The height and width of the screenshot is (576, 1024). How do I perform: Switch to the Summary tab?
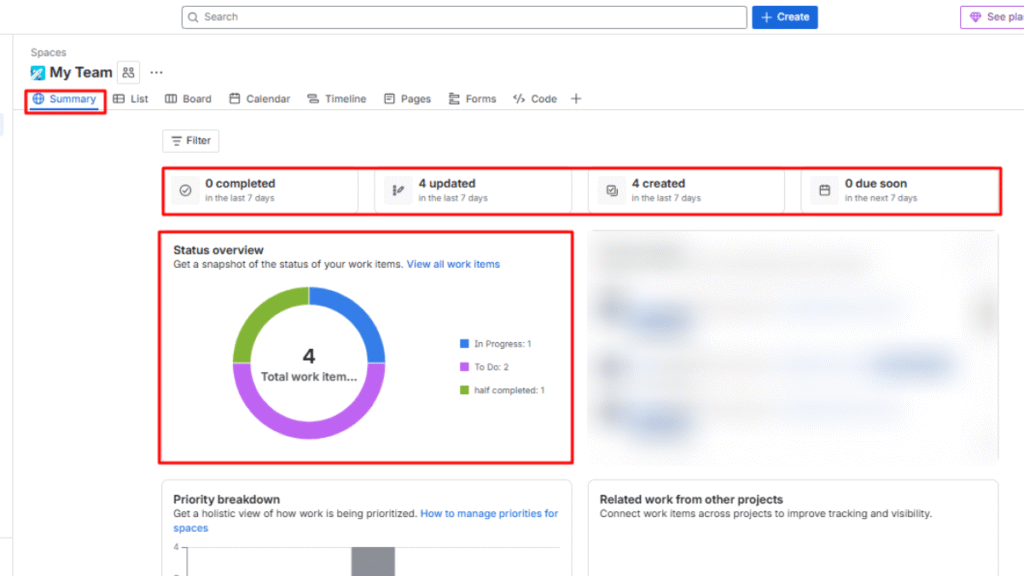tap(64, 98)
